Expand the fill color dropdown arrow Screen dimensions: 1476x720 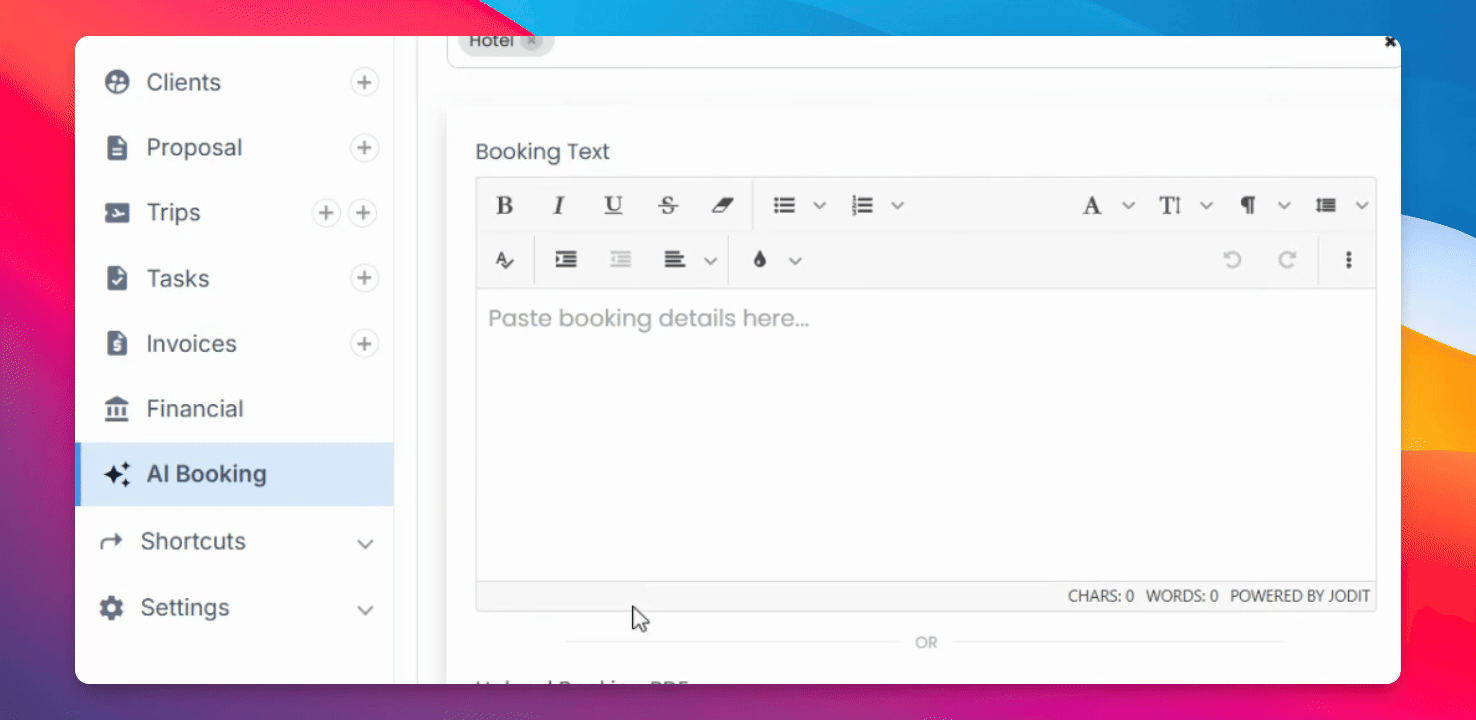click(795, 260)
